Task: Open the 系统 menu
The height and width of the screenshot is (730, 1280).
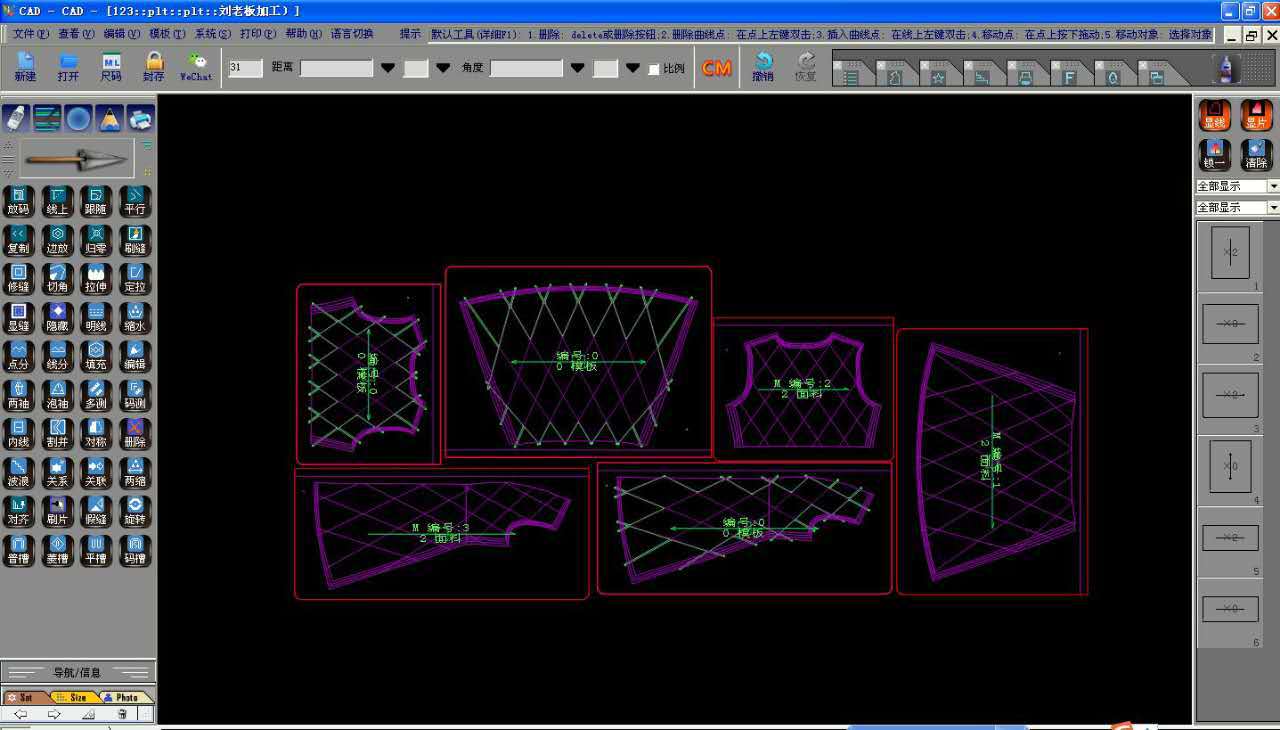Action: (x=213, y=34)
